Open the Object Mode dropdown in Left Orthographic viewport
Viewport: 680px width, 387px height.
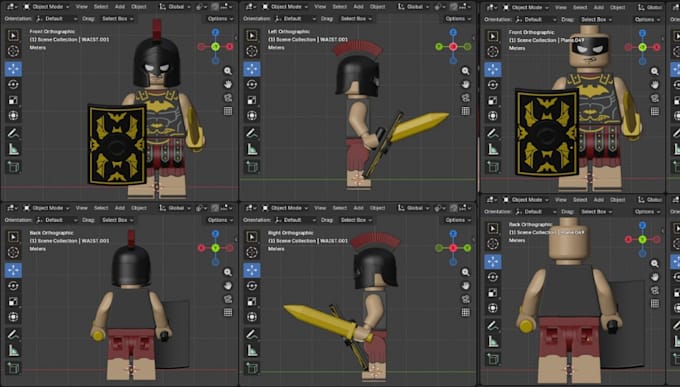point(285,7)
